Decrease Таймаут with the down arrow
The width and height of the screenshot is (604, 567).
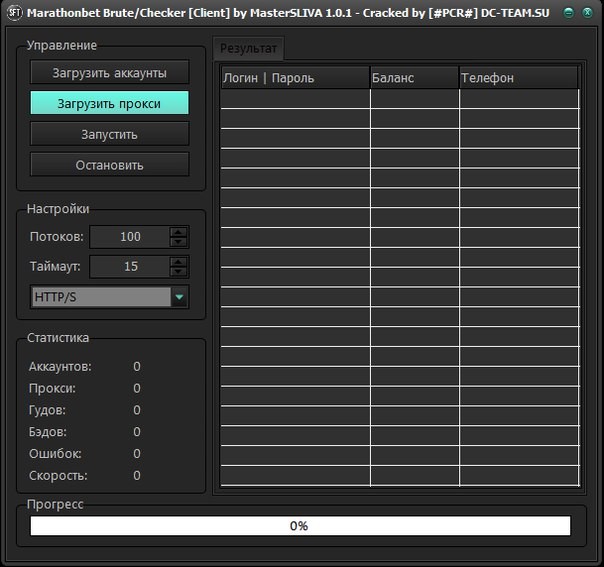point(178,272)
